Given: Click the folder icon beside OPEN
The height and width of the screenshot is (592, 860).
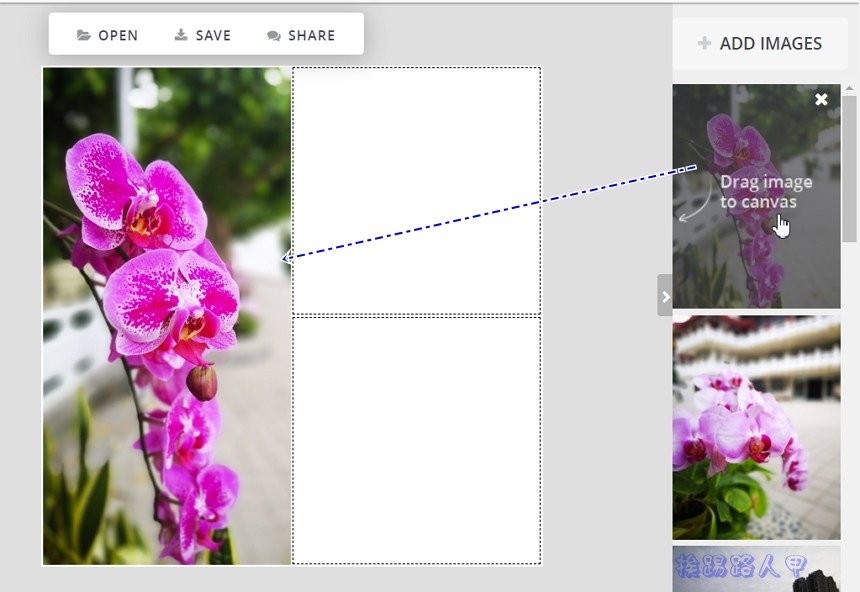Looking at the screenshot, I should 84,35.
